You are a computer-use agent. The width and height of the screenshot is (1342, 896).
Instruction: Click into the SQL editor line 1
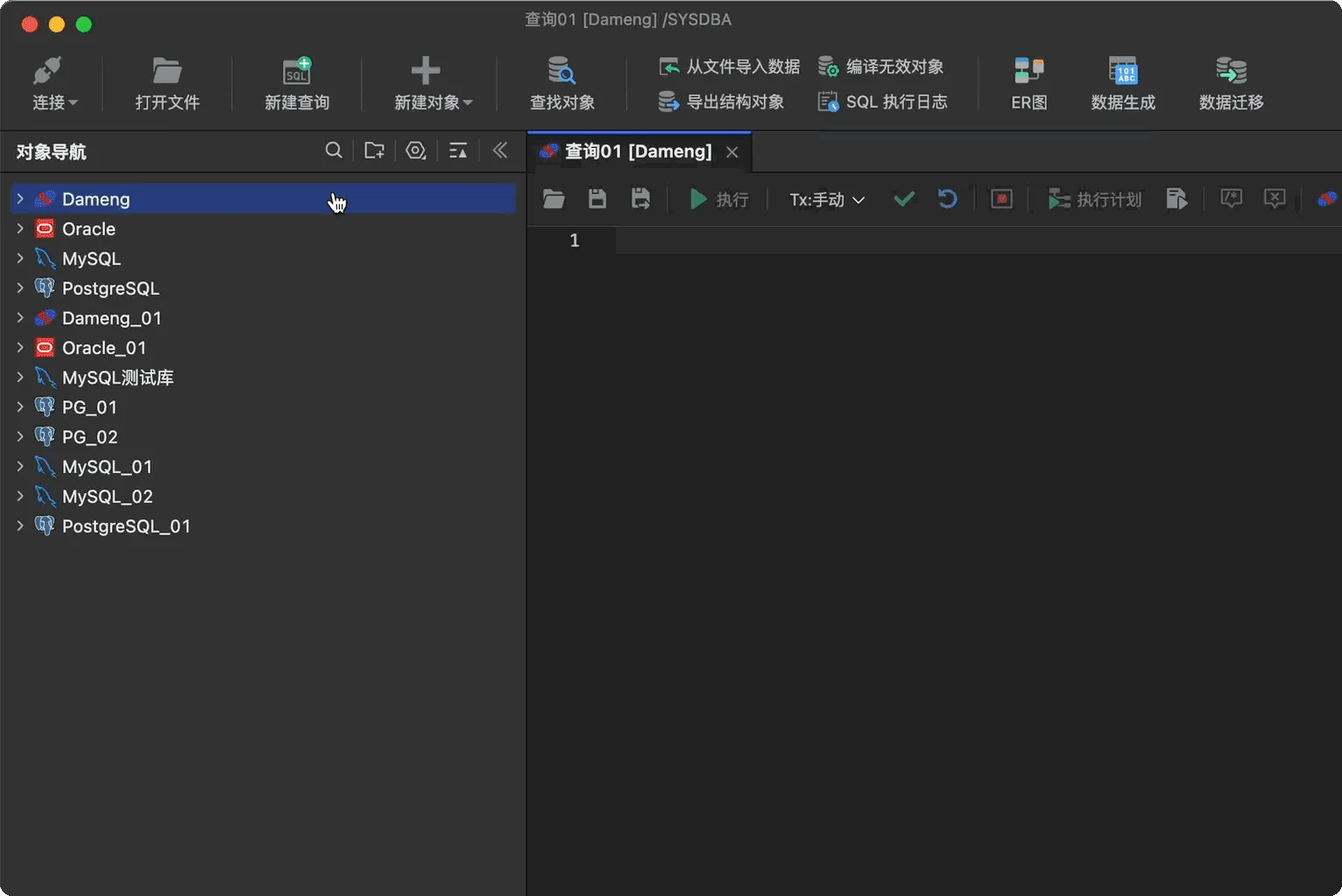pyautogui.click(x=978, y=240)
